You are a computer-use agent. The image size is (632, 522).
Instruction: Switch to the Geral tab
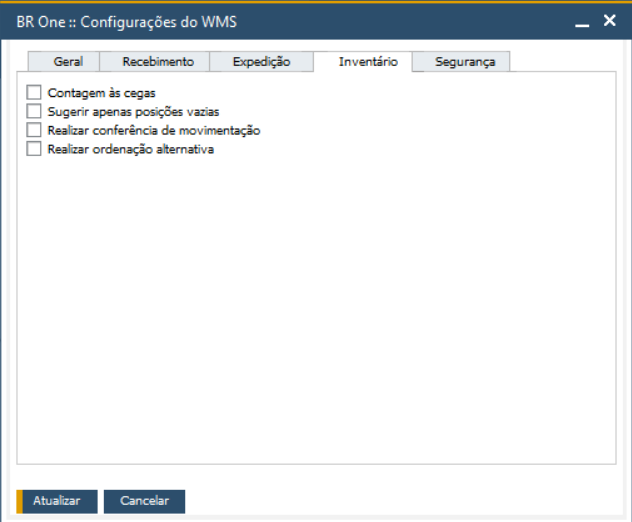click(x=68, y=62)
